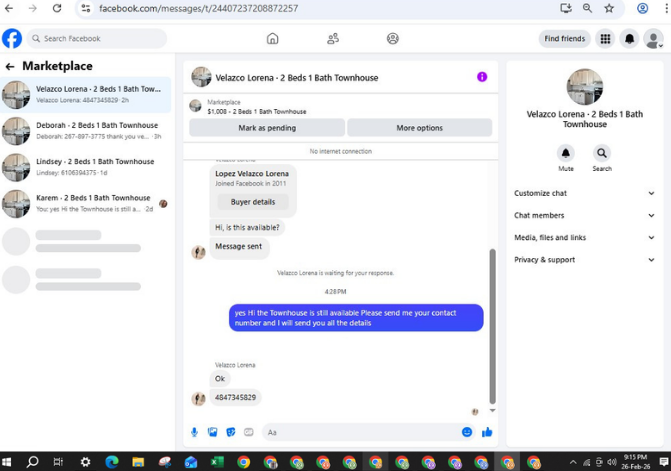Click the Ok message bubble
Screen dimensions: 671x471
[x=220, y=379]
